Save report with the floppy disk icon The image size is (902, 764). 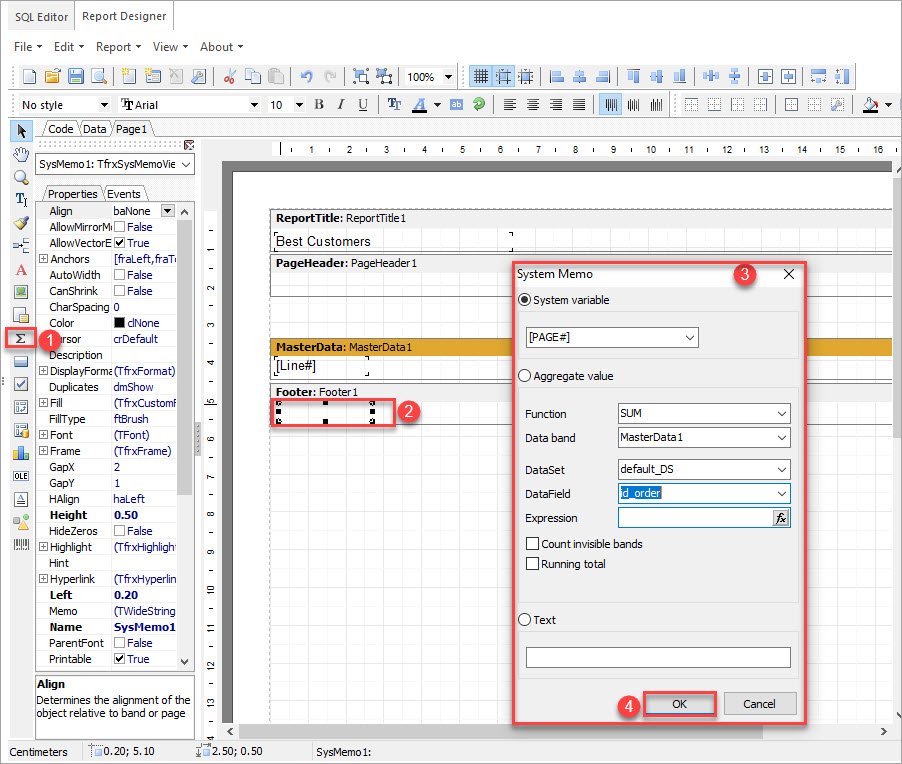coord(76,76)
